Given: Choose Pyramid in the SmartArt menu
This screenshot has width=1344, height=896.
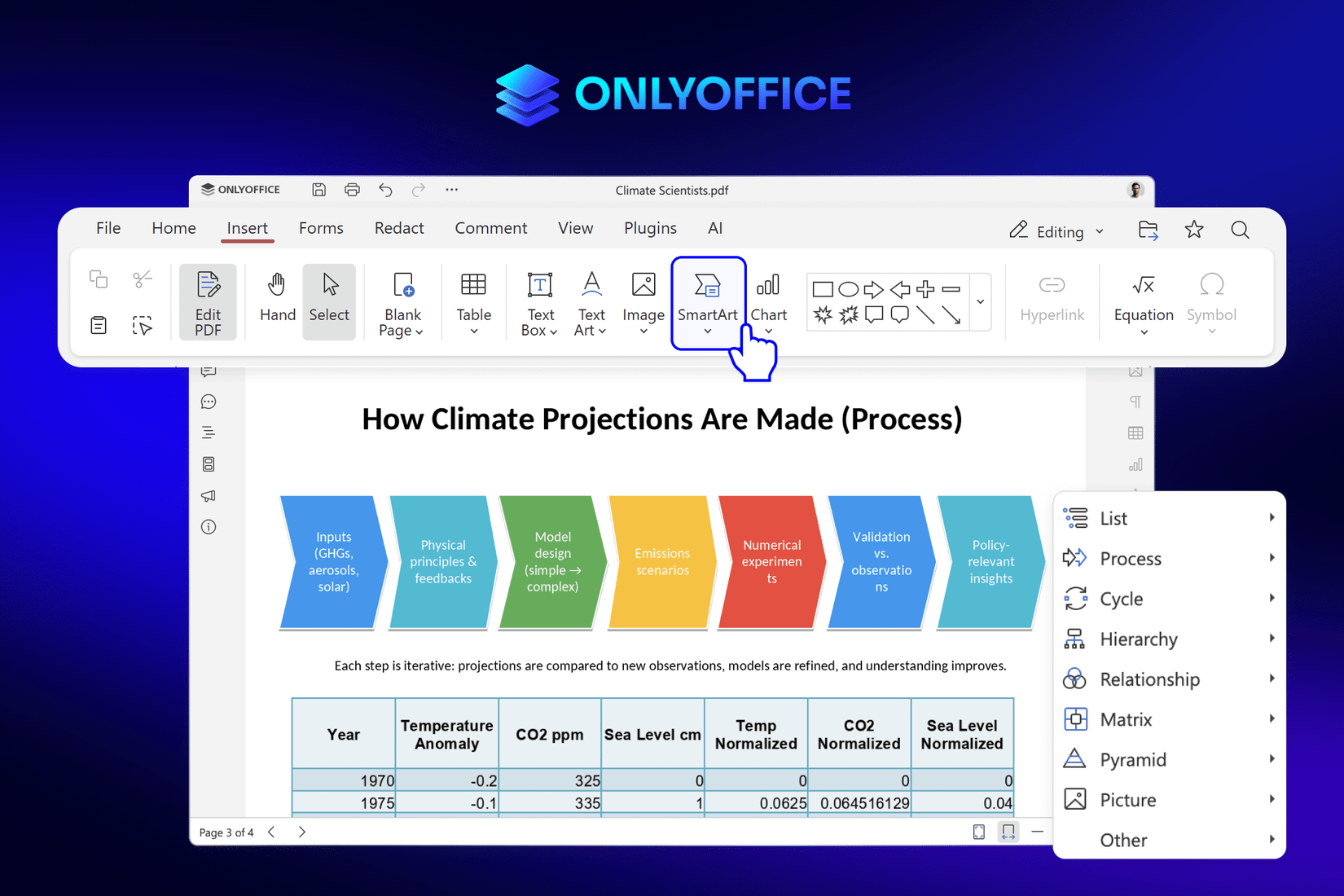Looking at the screenshot, I should pos(1170,760).
